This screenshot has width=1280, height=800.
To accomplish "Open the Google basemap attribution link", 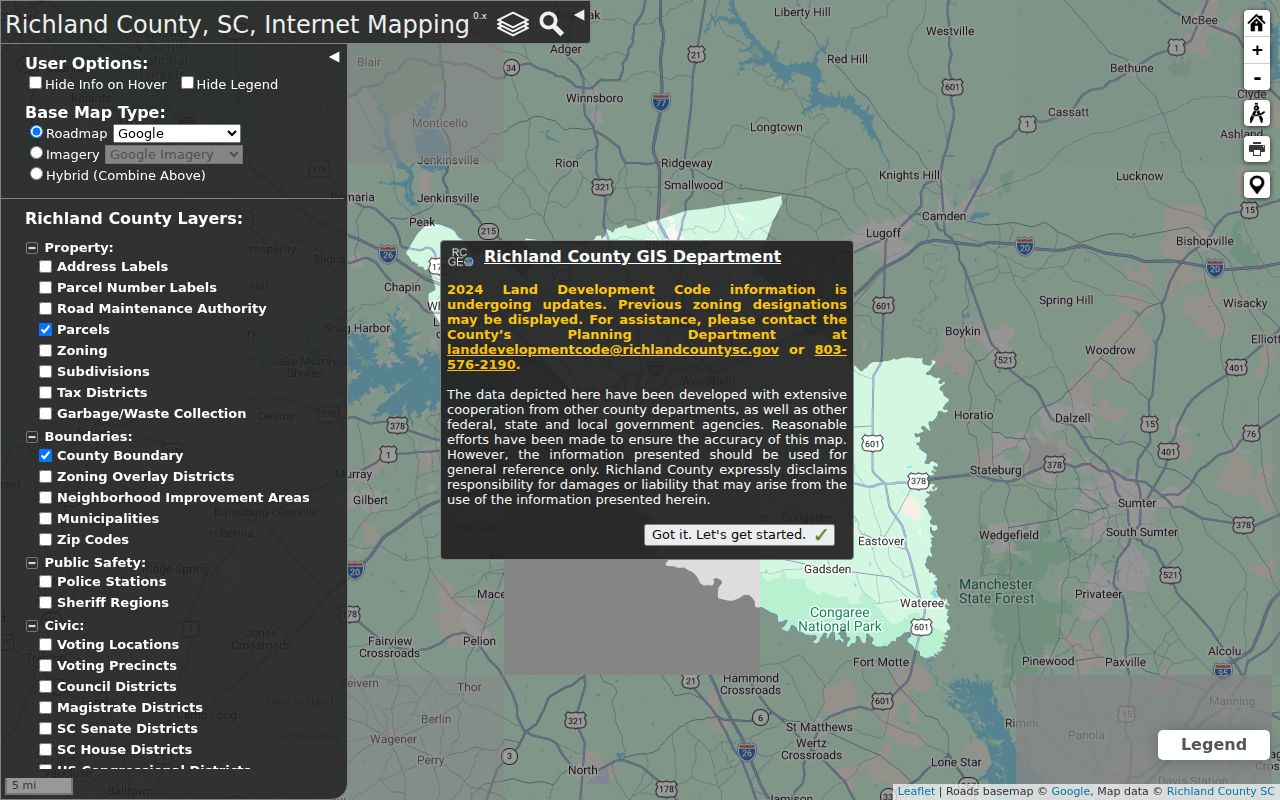I will [1070, 791].
